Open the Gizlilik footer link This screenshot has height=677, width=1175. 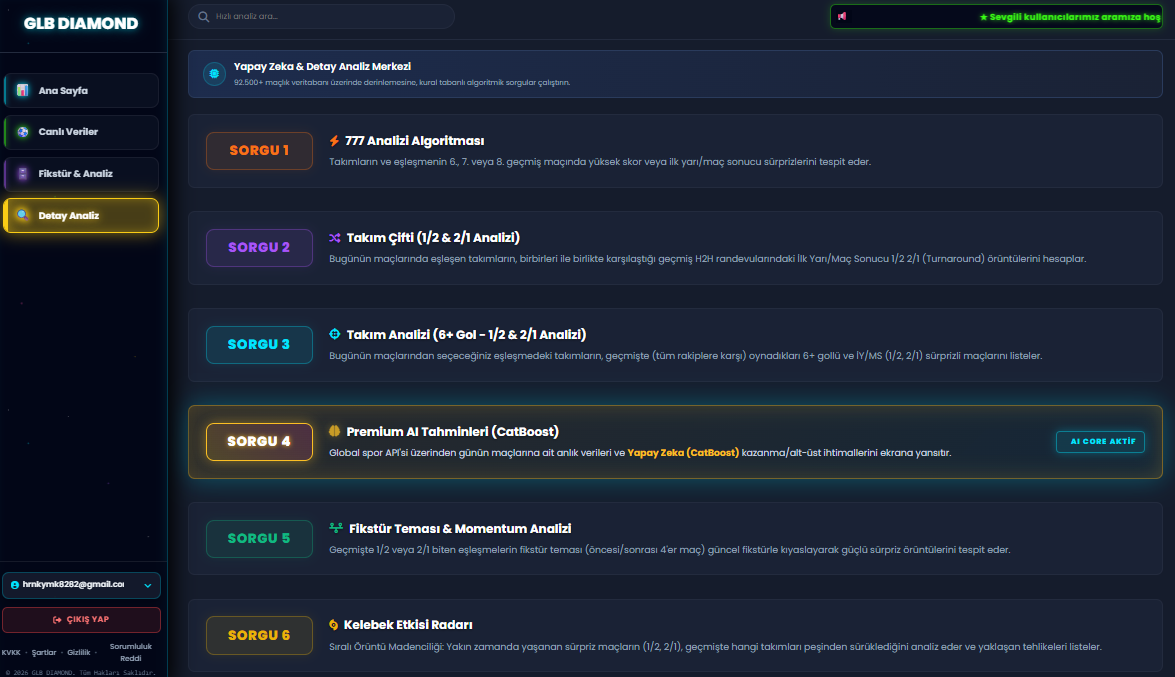click(79, 652)
